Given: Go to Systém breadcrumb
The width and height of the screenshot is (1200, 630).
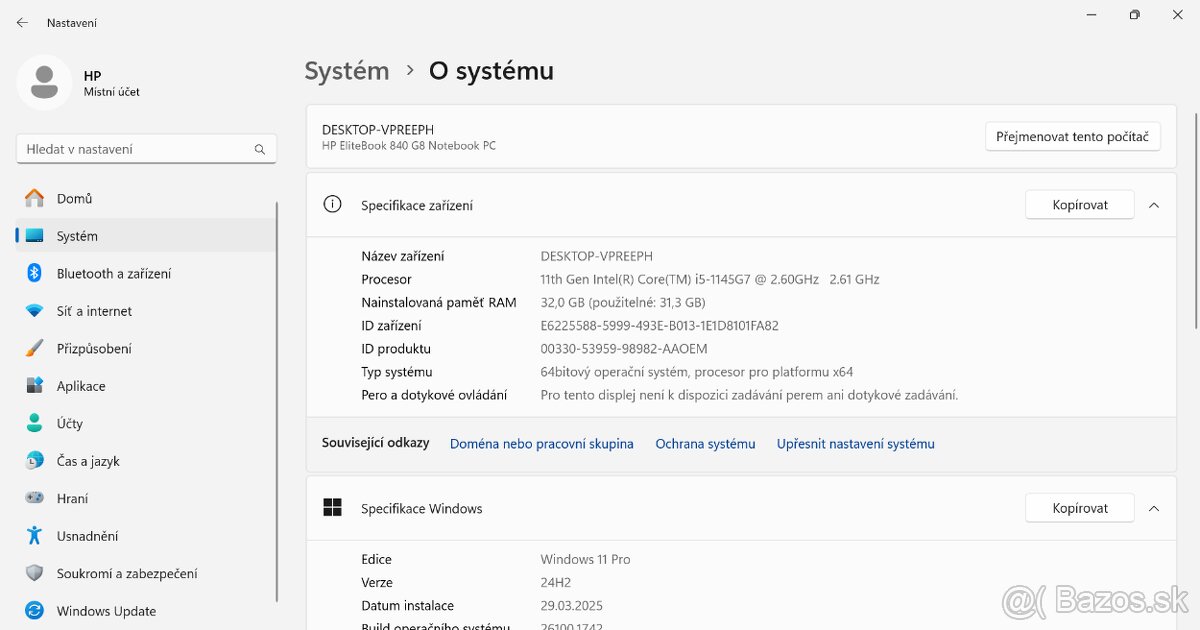Looking at the screenshot, I should [x=346, y=71].
